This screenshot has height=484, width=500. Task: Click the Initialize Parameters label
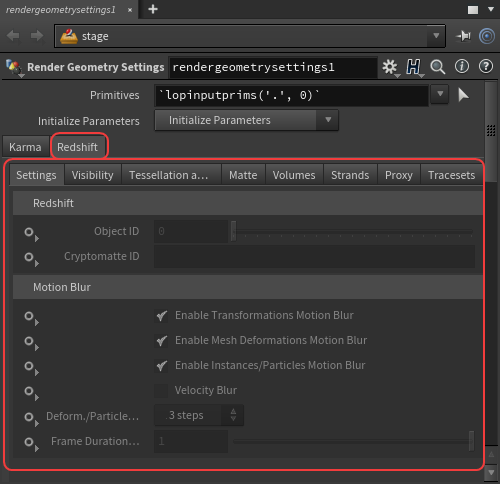[x=89, y=121]
